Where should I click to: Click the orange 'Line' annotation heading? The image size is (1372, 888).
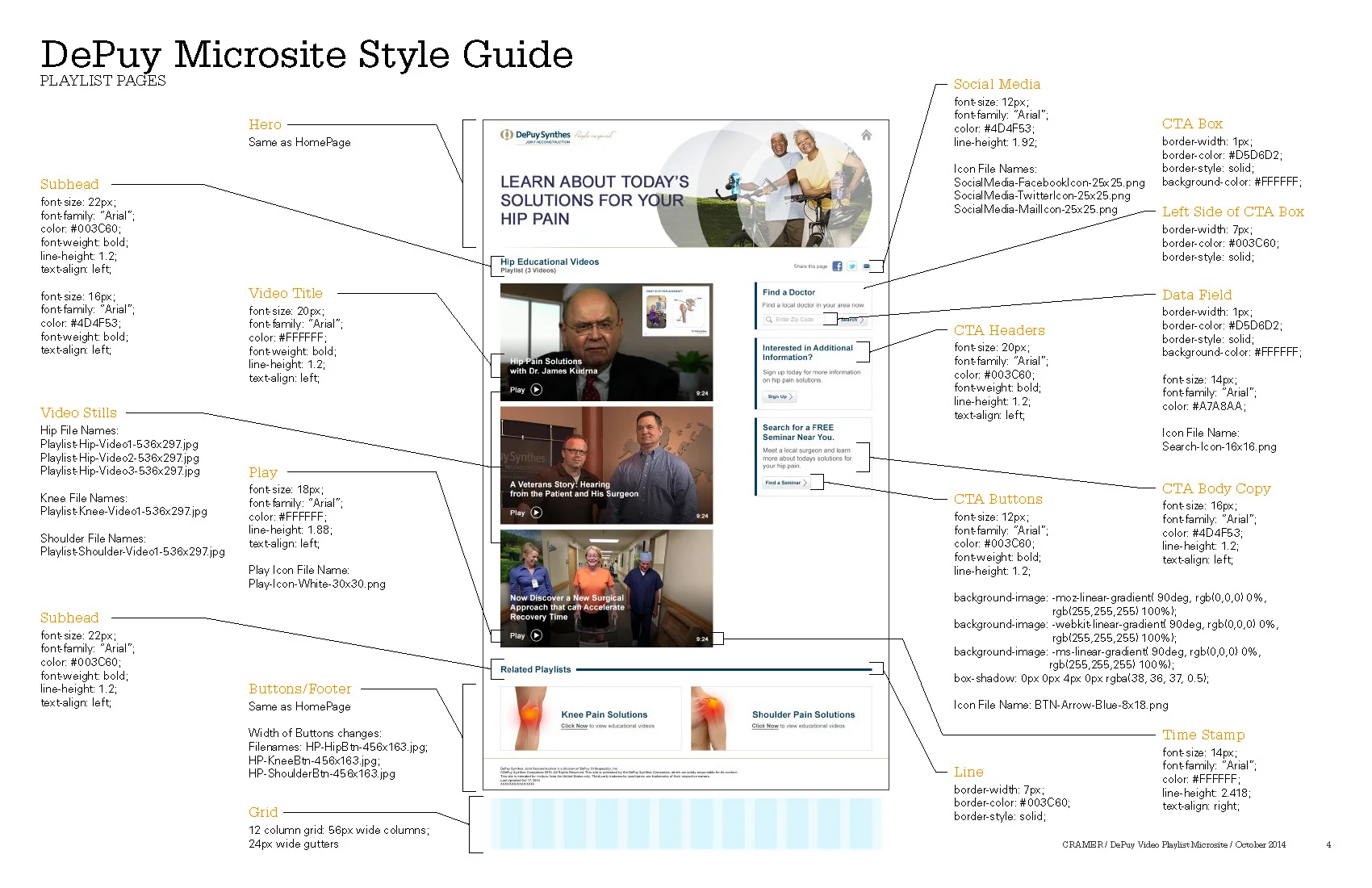point(968,772)
